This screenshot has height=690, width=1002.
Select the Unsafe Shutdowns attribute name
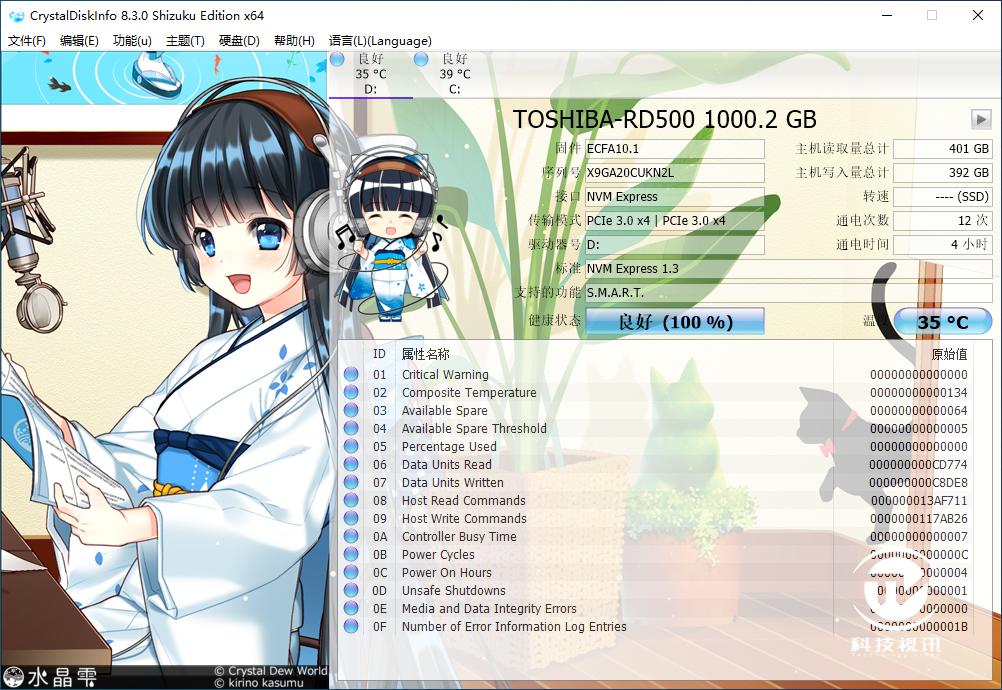pos(454,590)
